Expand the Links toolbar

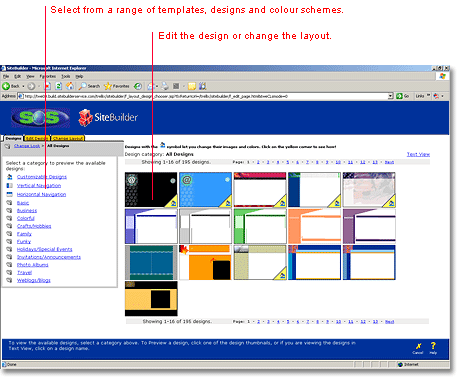[429, 95]
